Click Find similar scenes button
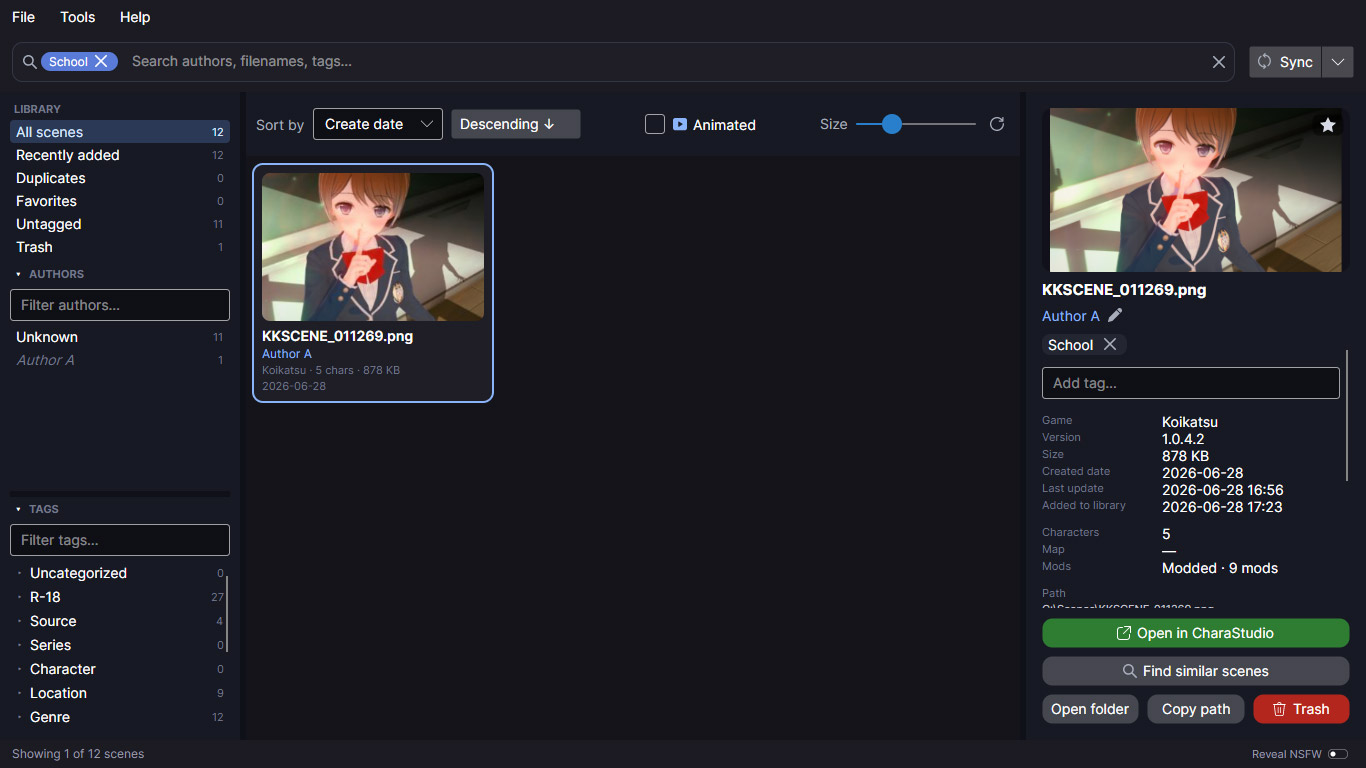The width and height of the screenshot is (1366, 768). point(1196,671)
